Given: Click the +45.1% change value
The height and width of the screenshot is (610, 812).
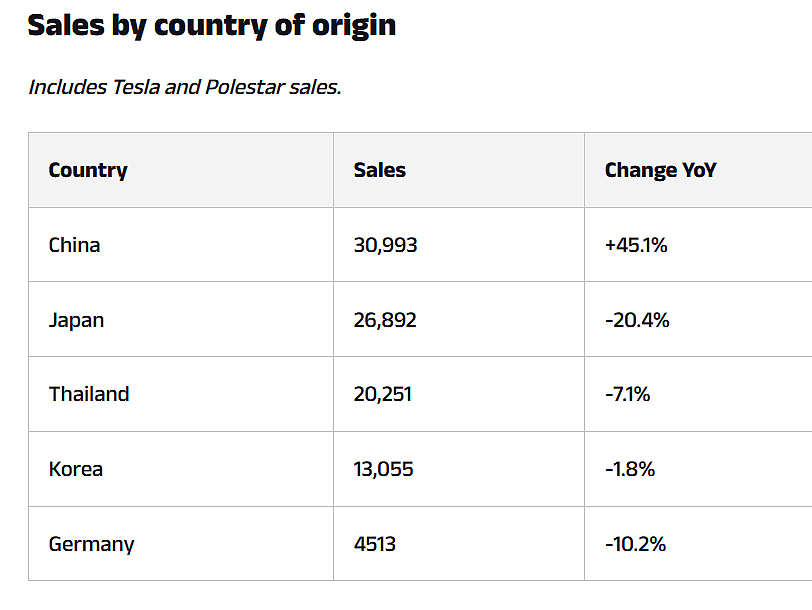Looking at the screenshot, I should click(x=636, y=245).
